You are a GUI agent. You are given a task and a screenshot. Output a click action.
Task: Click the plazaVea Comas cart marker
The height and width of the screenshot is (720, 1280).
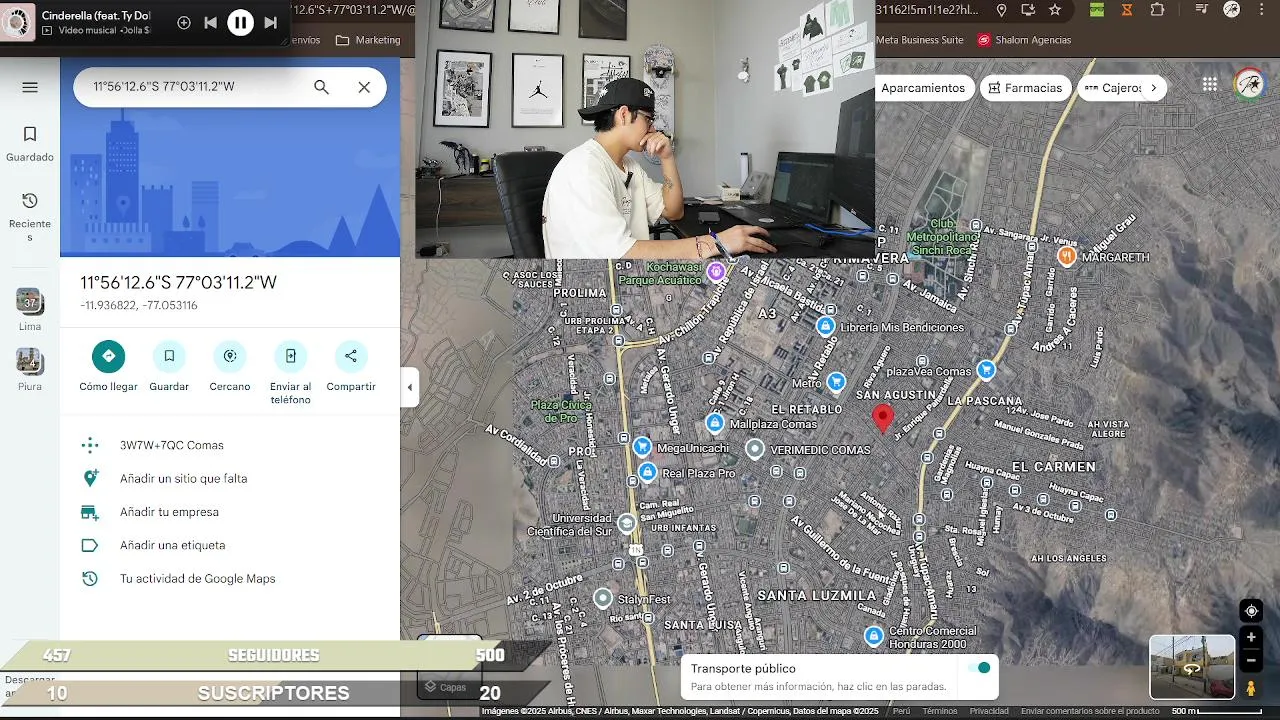tap(986, 370)
